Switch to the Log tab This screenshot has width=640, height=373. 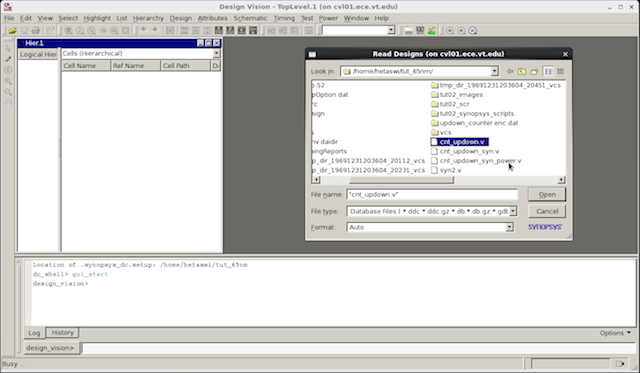click(x=34, y=333)
